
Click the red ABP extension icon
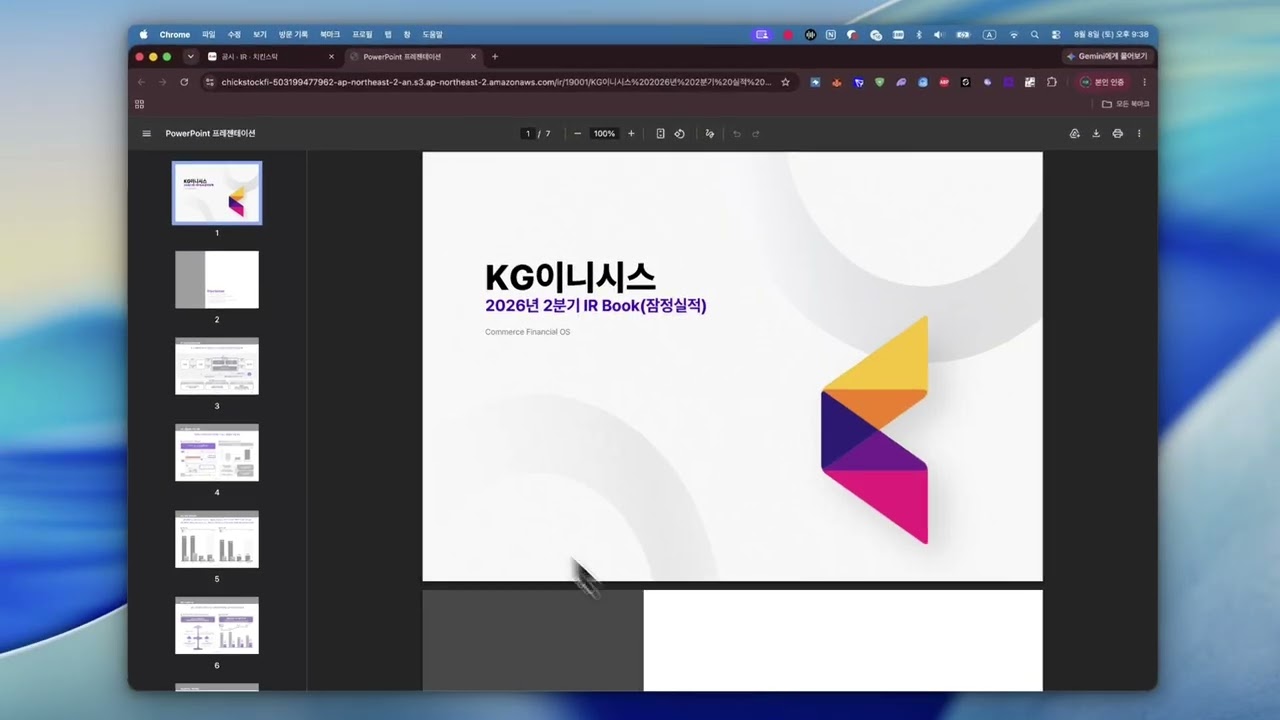[x=944, y=82]
